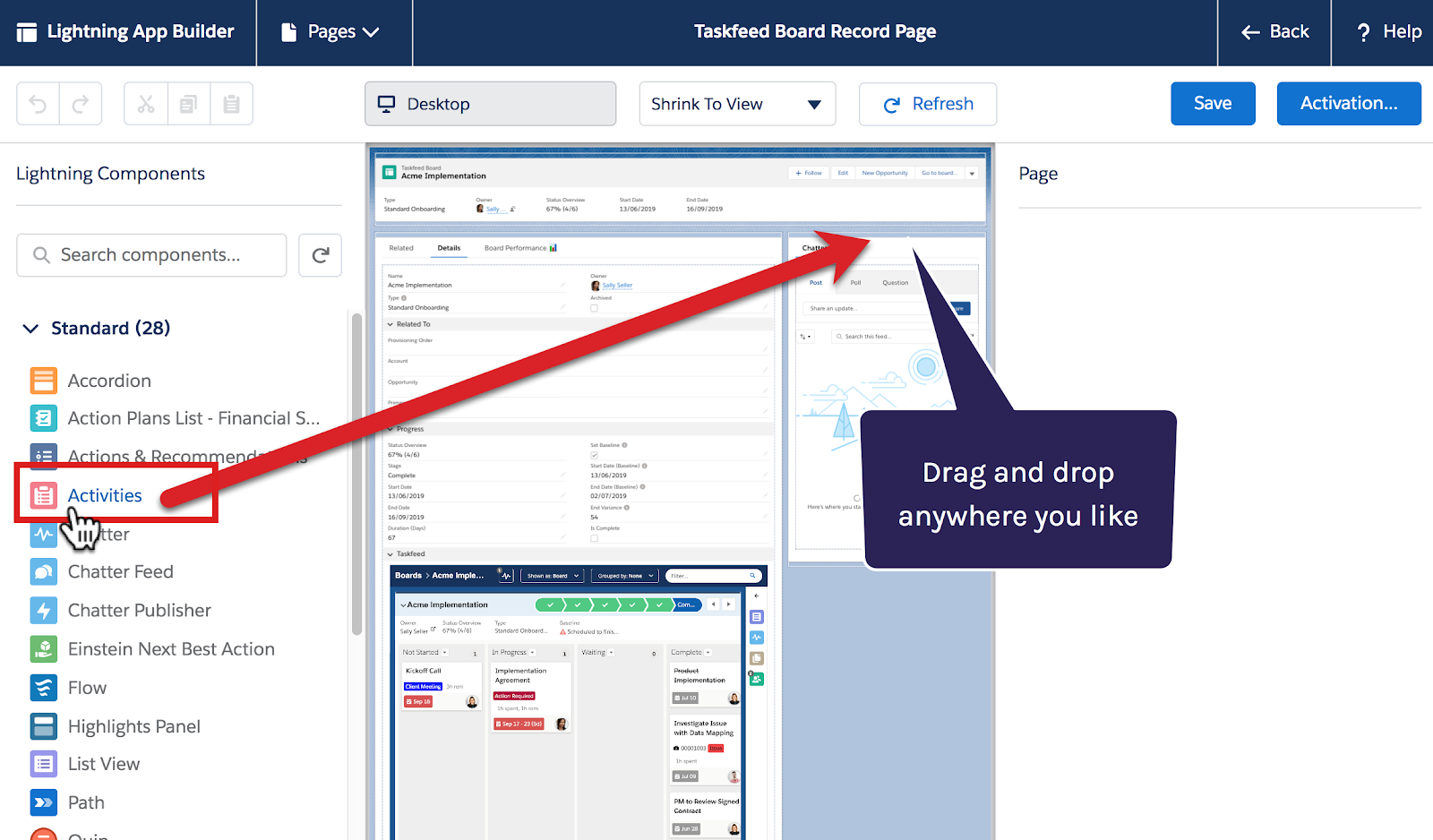This screenshot has height=840, width=1433.
Task: Toggle the Is Complete checkbox
Action: click(594, 538)
